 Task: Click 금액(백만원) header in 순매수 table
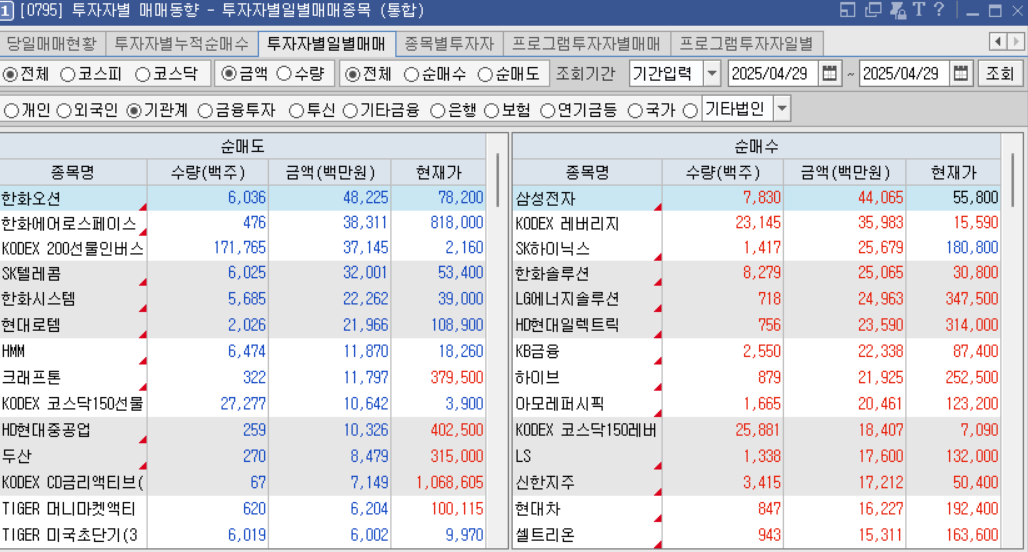click(x=844, y=172)
